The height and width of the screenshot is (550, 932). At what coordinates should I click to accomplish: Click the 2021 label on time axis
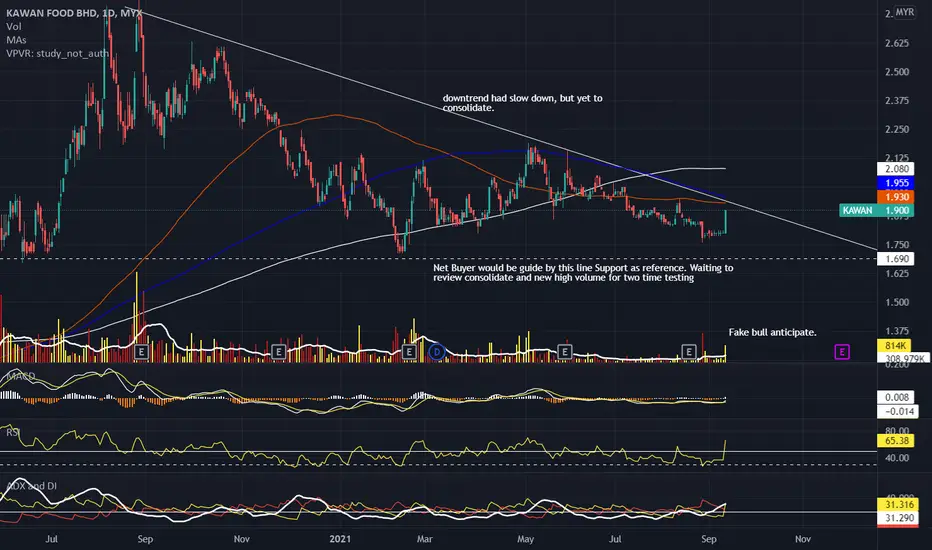point(340,539)
